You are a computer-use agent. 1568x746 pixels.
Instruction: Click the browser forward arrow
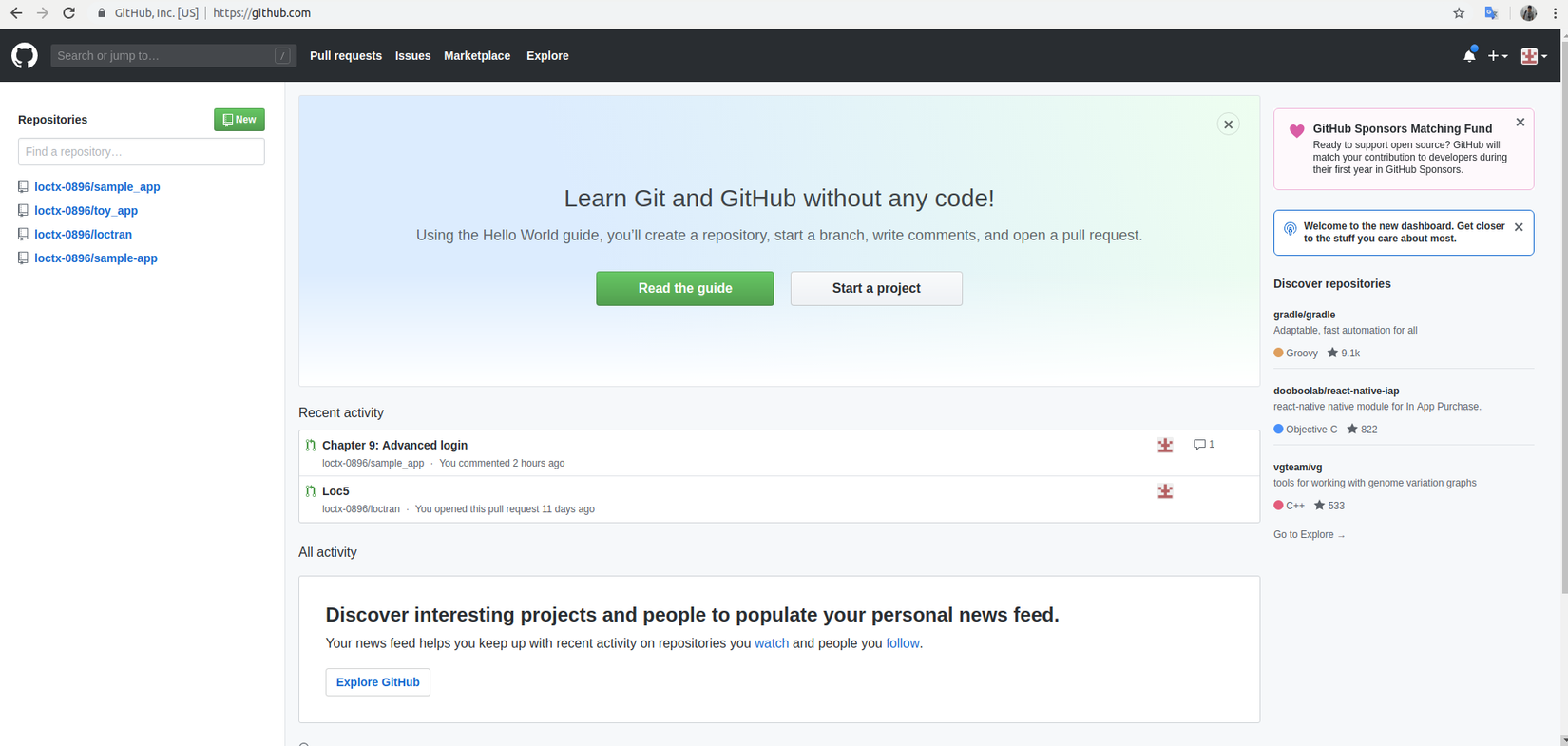(x=42, y=13)
